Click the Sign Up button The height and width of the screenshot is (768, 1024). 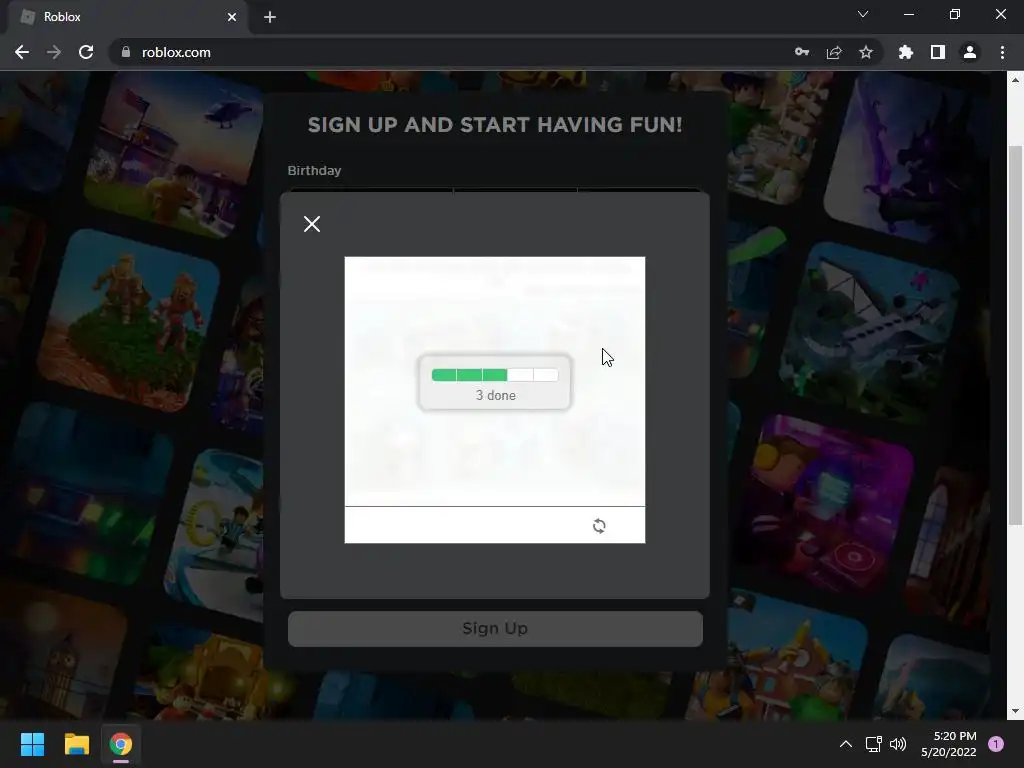point(495,628)
